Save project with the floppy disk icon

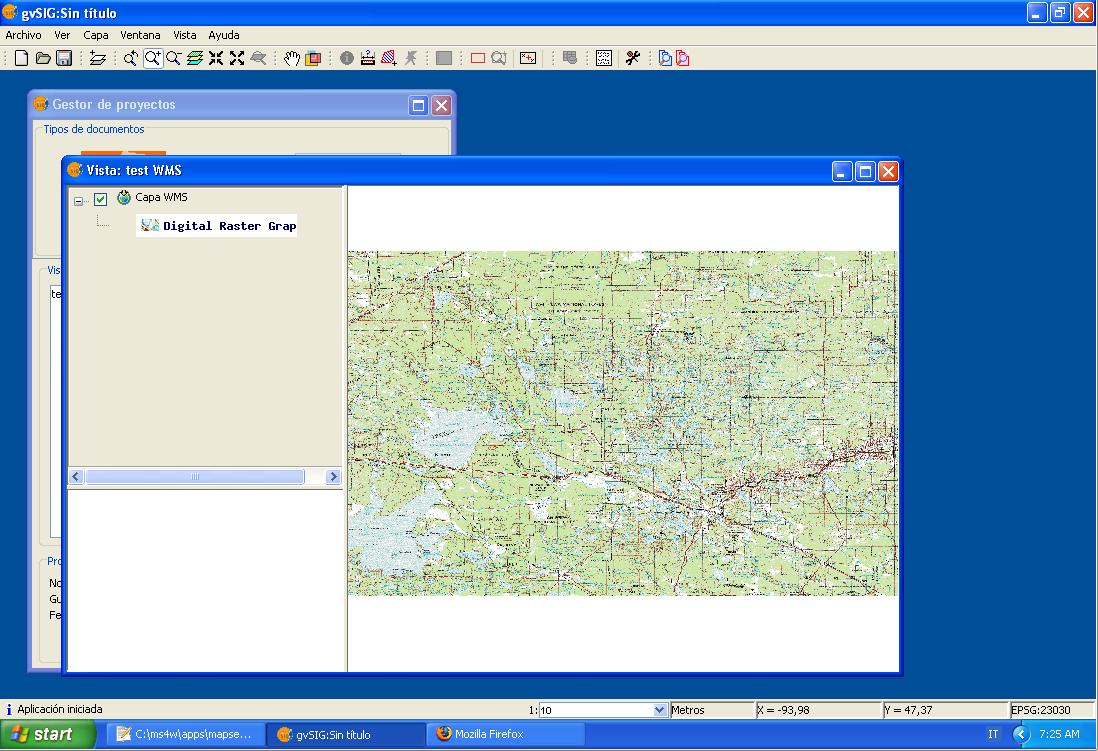pyautogui.click(x=64, y=58)
